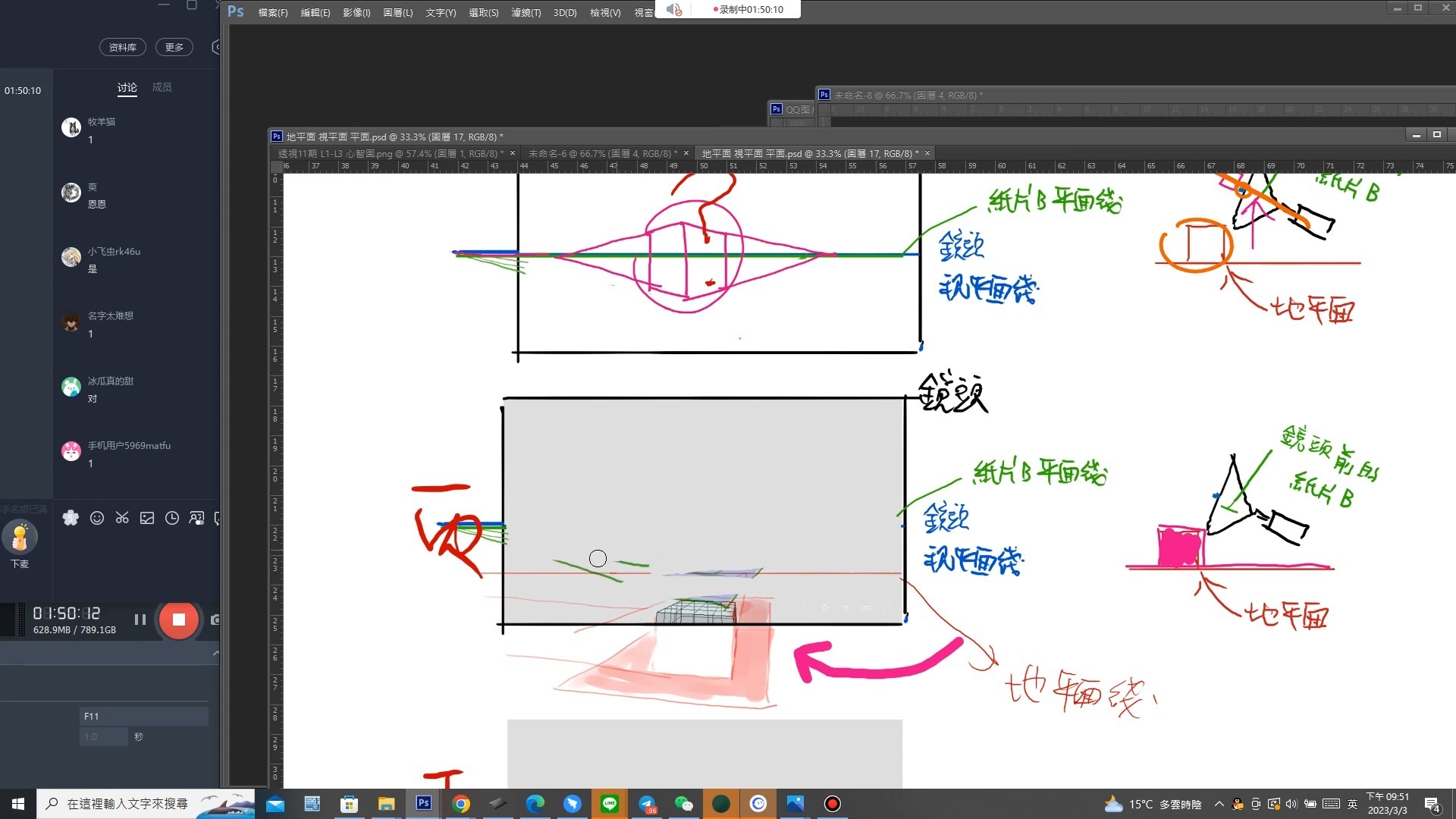Stop the screen recording with the red button
1456x819 pixels.
click(x=178, y=620)
